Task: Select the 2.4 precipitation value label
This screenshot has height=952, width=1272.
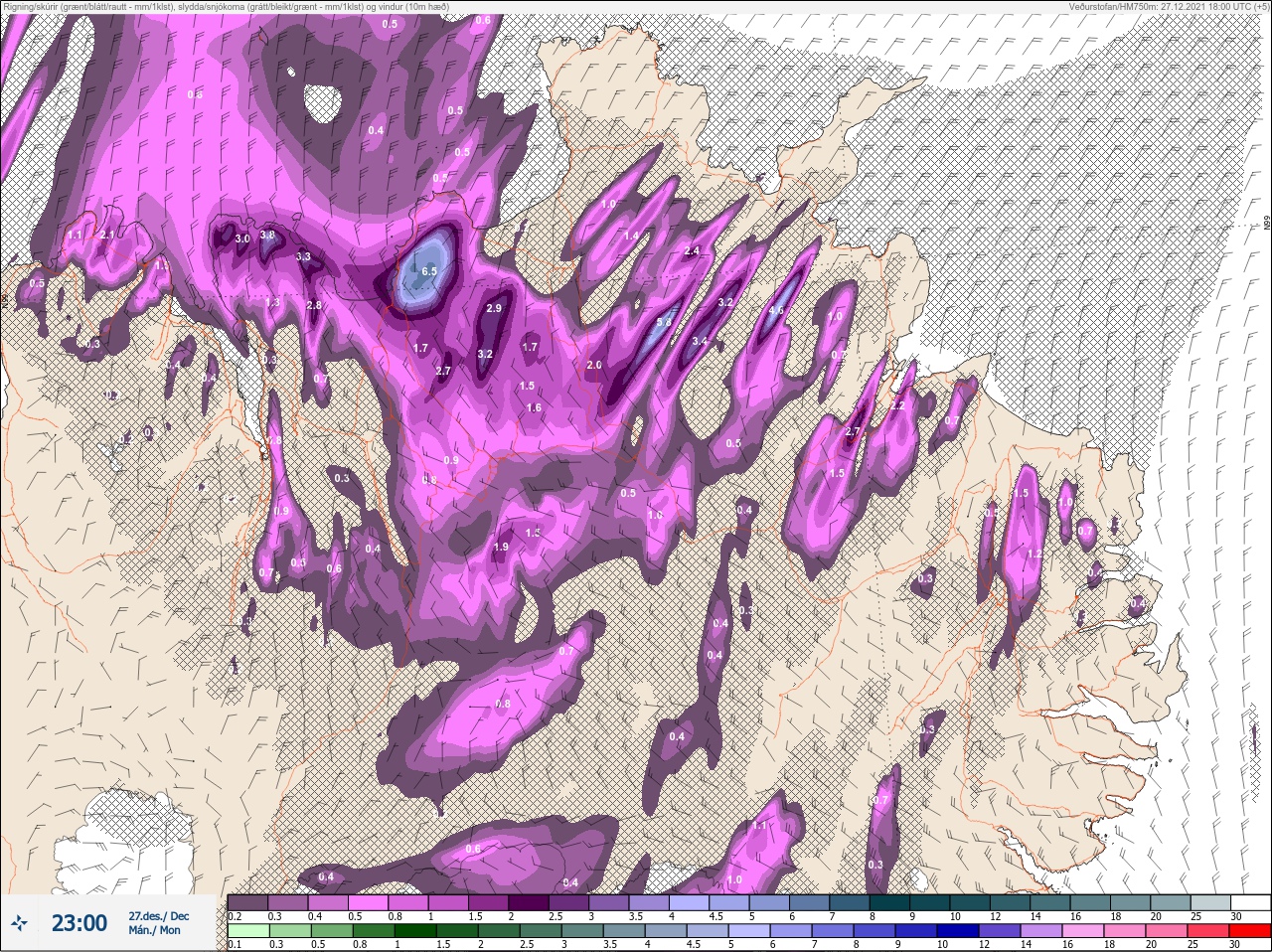Action: [693, 251]
